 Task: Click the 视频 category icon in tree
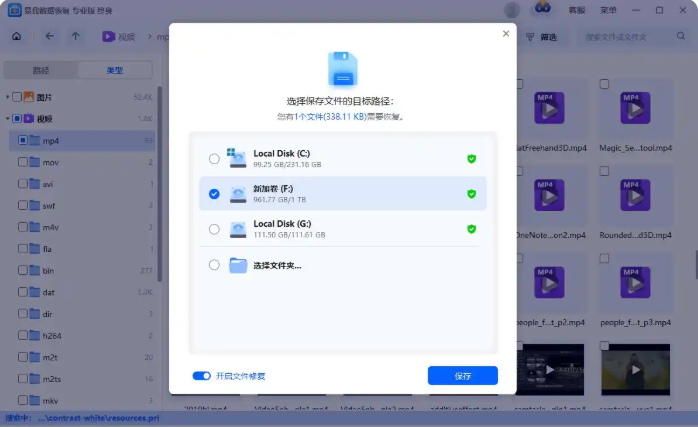click(x=29, y=118)
